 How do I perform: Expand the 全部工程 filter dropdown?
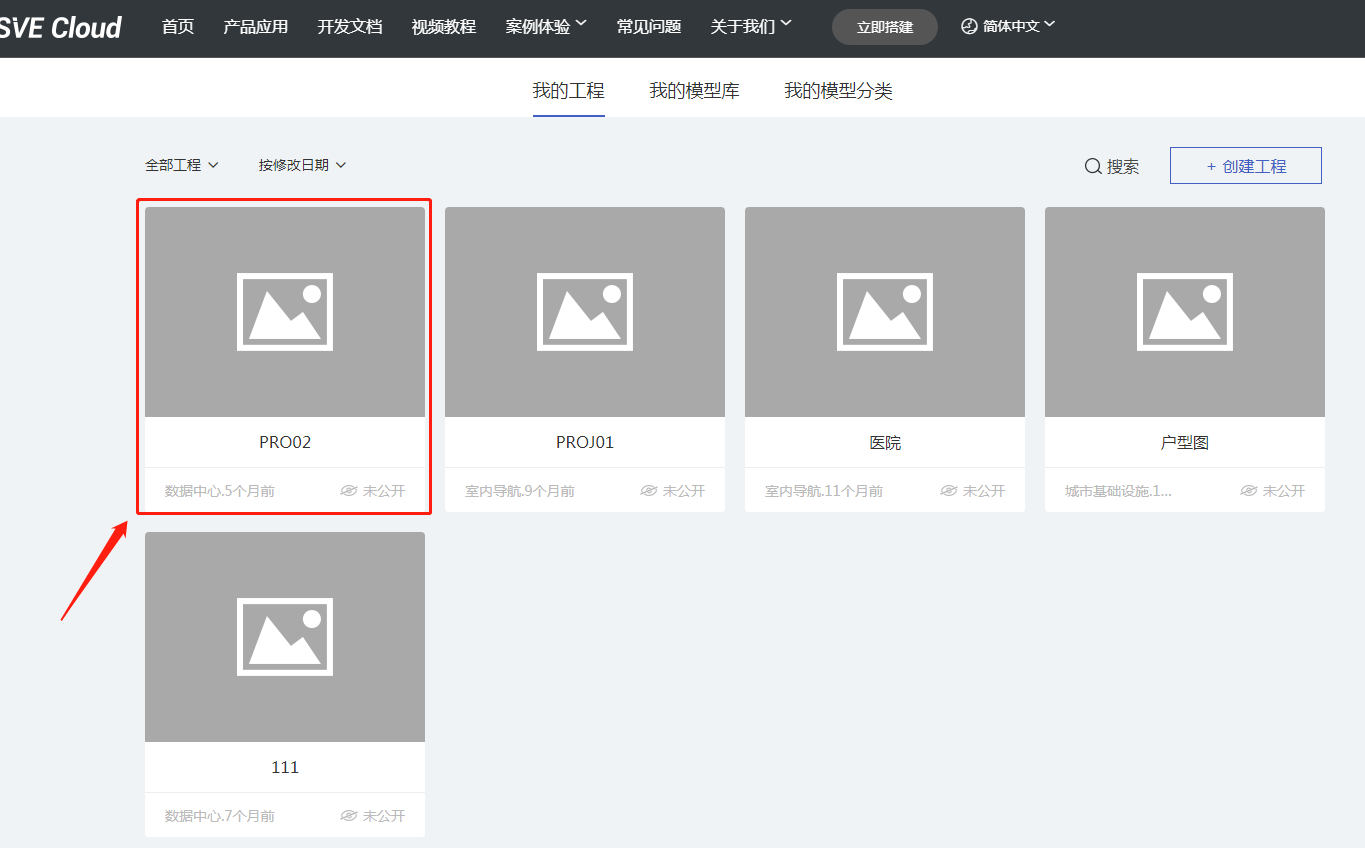pos(181,165)
